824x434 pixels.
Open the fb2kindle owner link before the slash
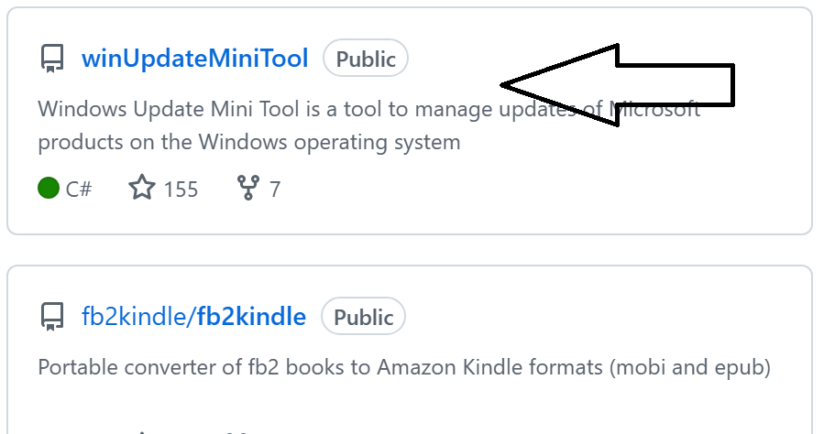[x=135, y=317]
